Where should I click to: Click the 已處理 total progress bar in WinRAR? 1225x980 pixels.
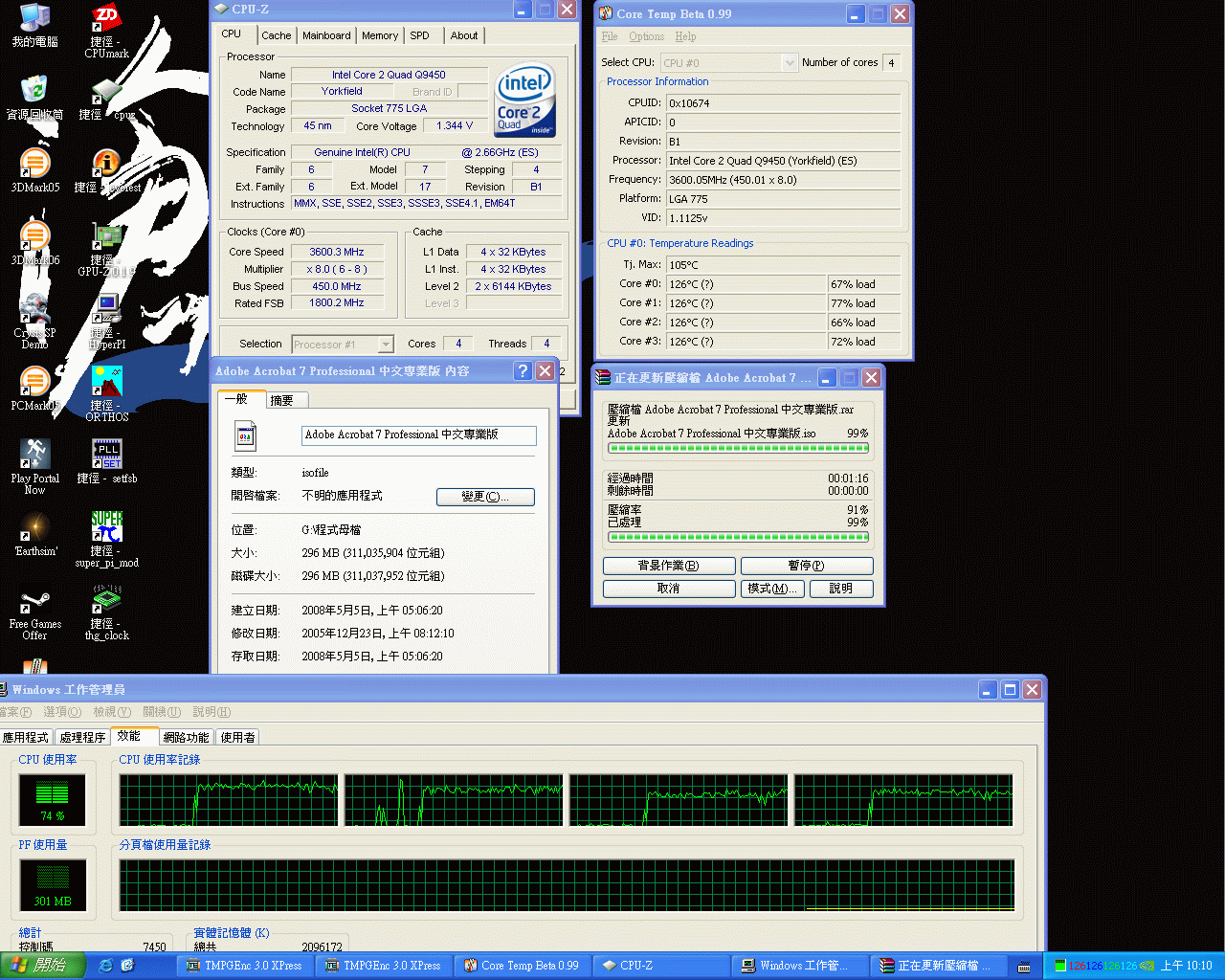738,536
